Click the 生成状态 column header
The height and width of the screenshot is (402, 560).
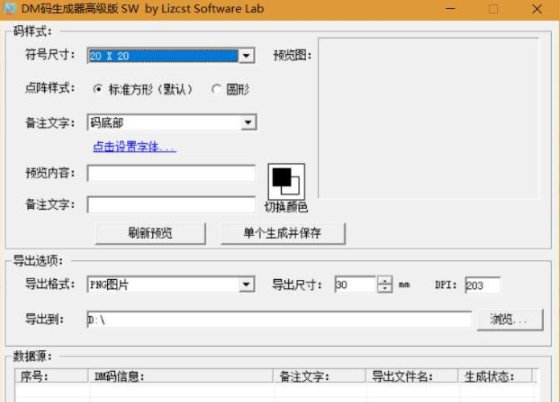495,376
